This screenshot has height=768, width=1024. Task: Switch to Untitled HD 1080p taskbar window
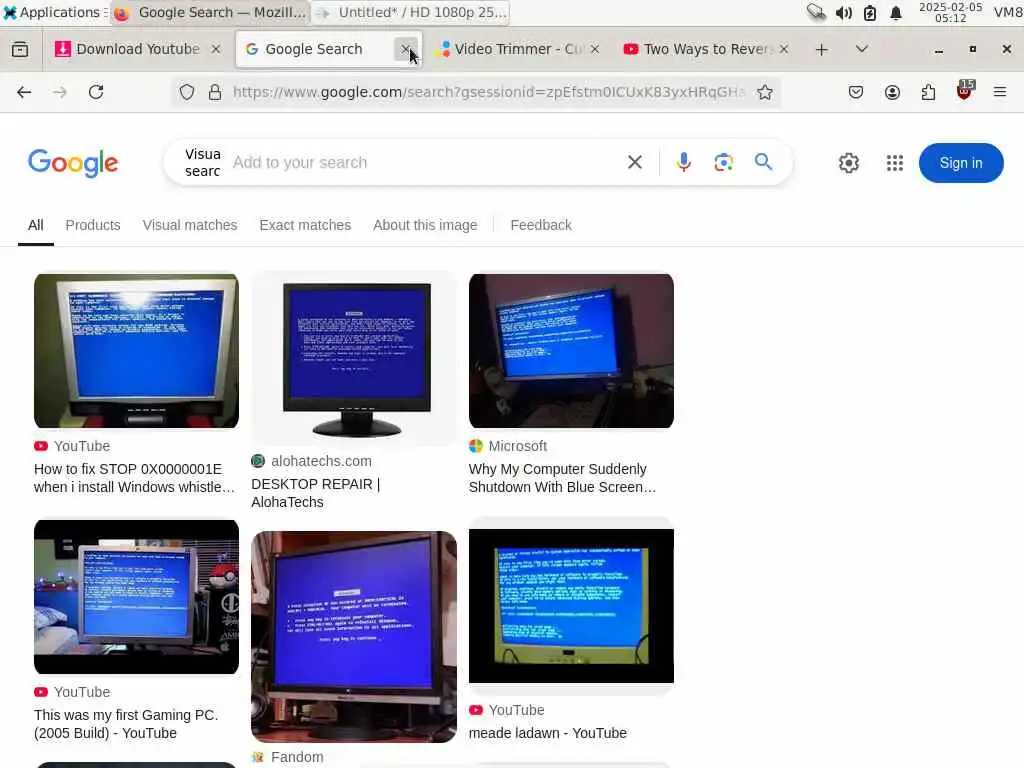coord(410,12)
